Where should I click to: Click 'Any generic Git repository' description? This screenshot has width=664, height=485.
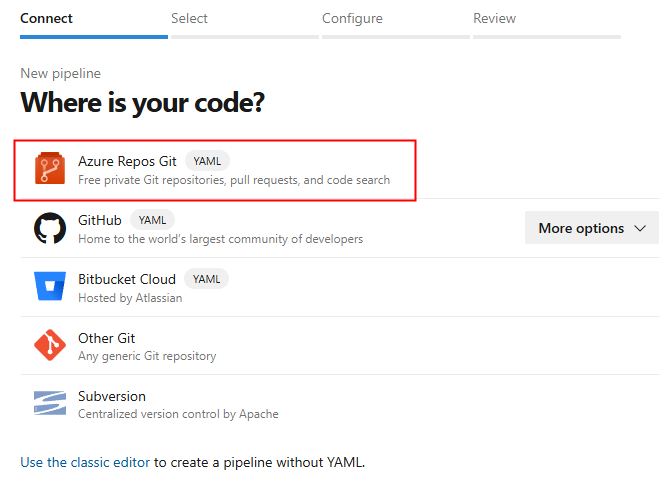147,356
